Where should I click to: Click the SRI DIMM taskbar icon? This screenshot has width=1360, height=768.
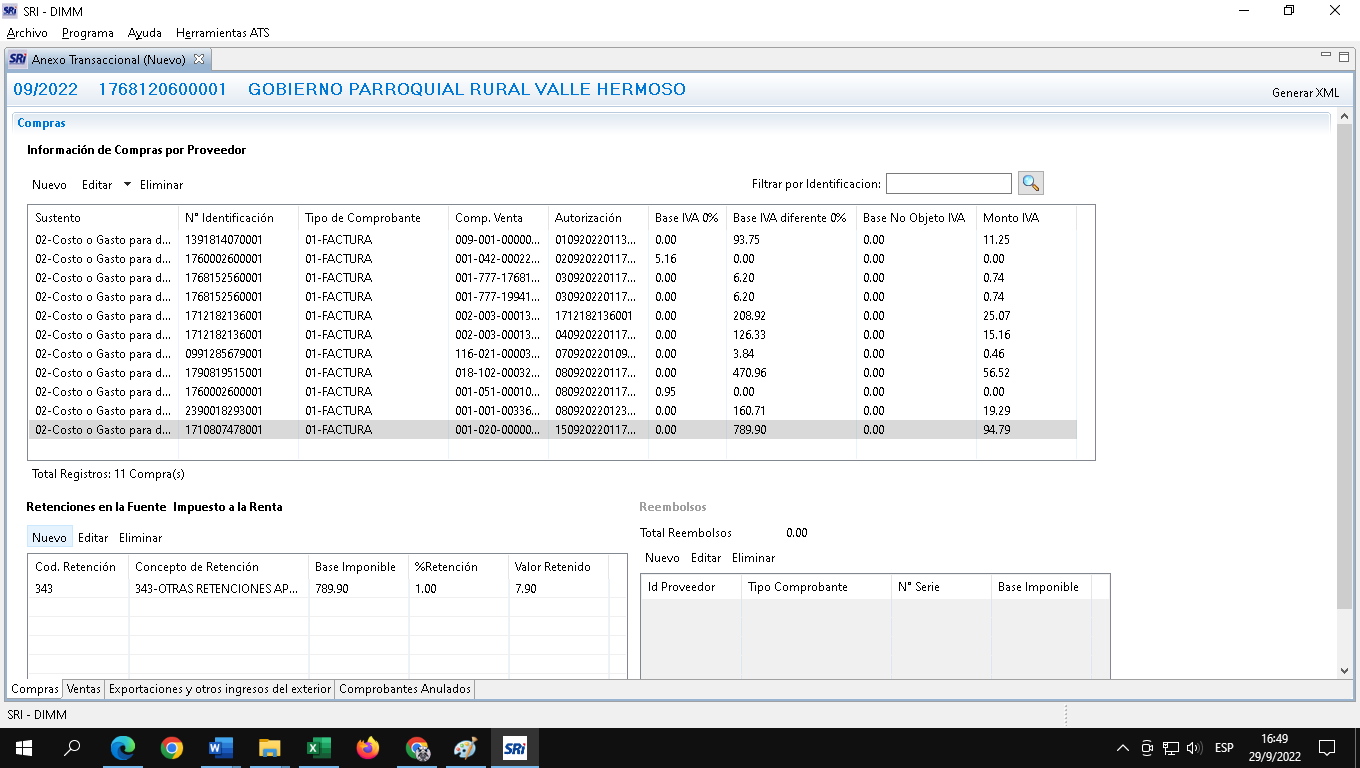515,748
